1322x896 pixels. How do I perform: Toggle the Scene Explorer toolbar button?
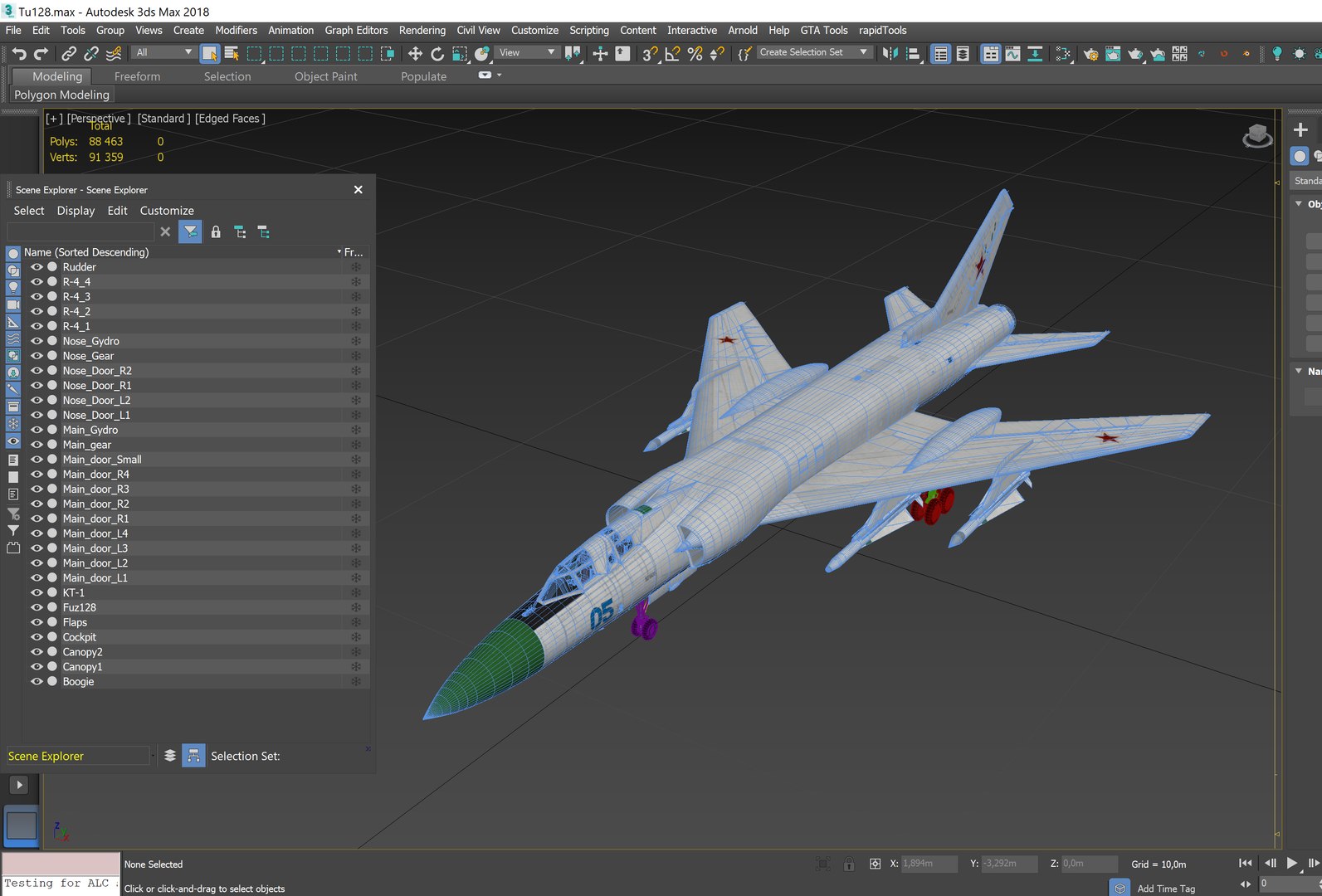pos(940,53)
